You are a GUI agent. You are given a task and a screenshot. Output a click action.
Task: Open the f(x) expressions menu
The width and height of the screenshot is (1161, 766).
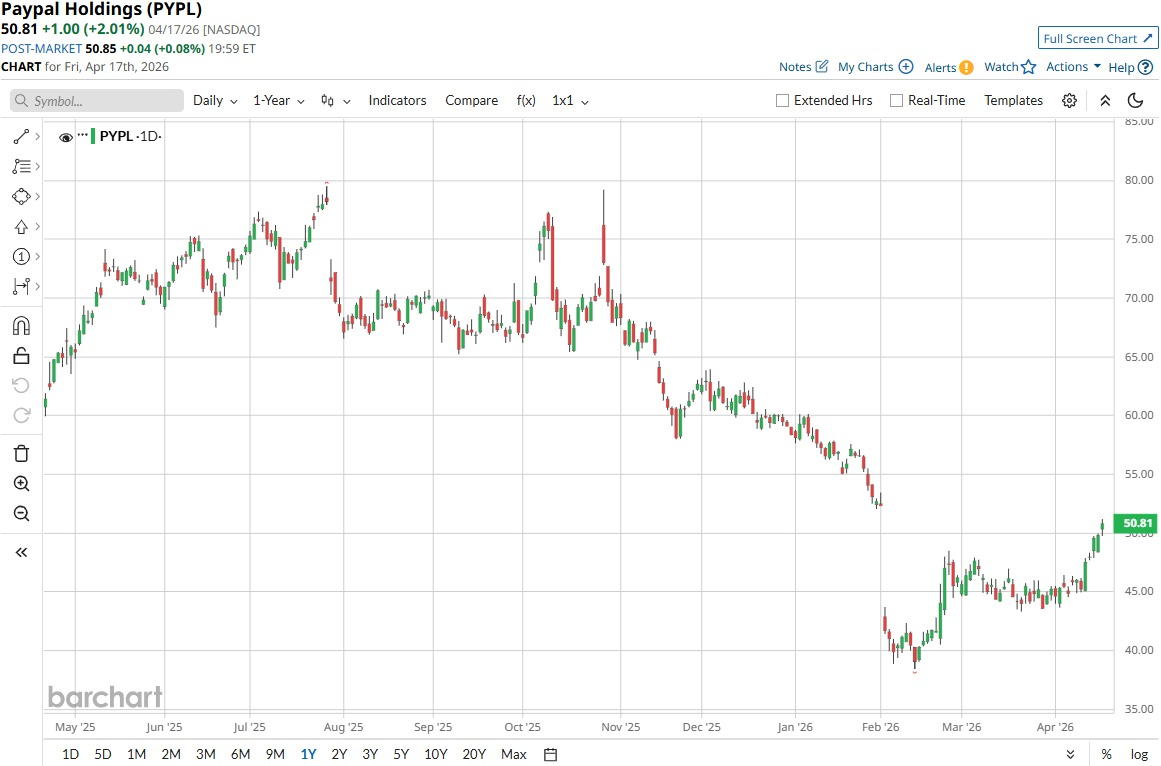(526, 101)
